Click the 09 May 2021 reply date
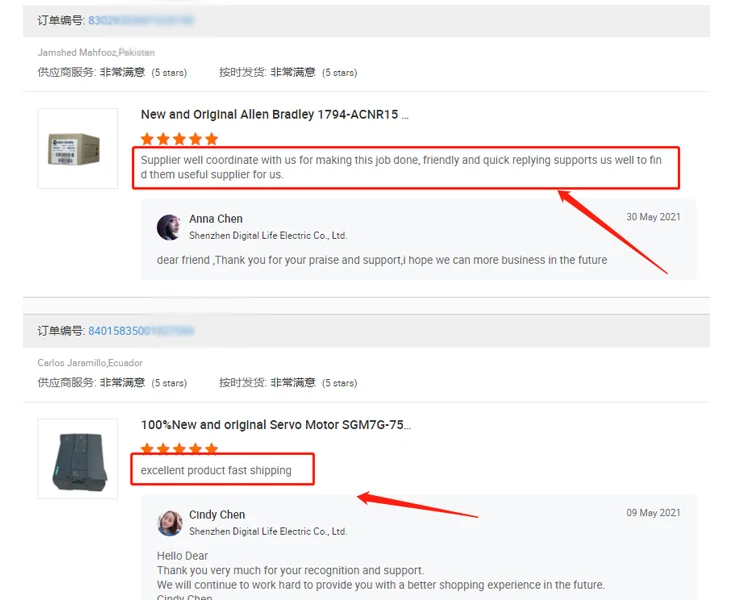Screen dimensions: 750x600 [653, 513]
